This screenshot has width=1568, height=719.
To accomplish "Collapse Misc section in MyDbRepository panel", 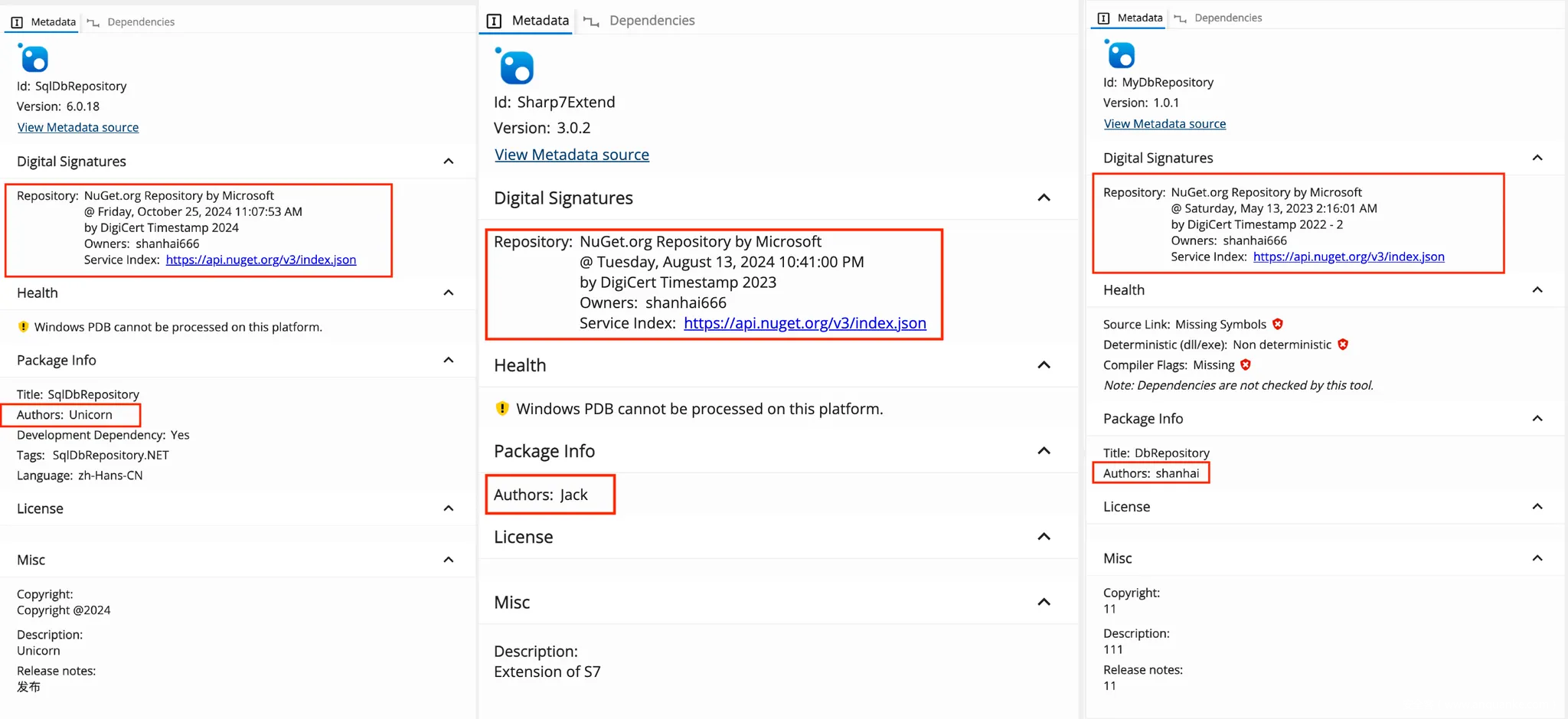I will (1537, 558).
